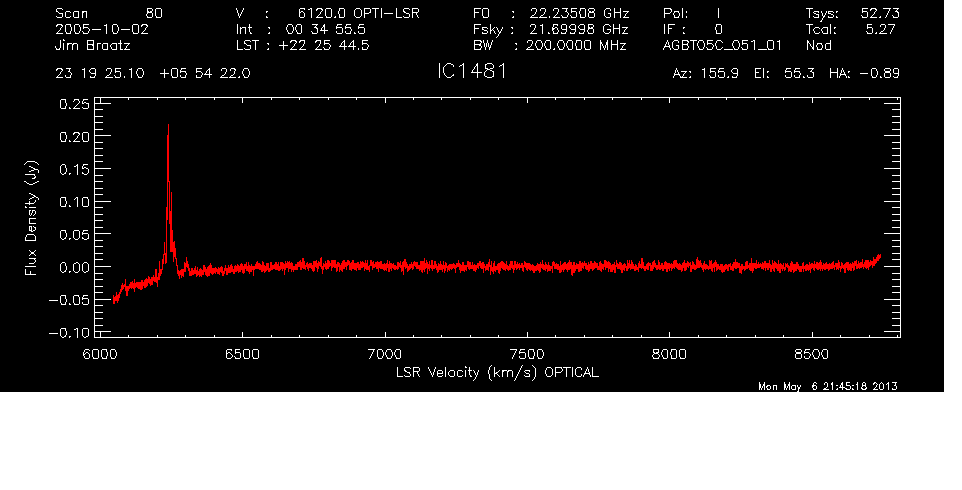Click the 7500 x-axis tick label
This screenshot has width=962, height=490.
tap(527, 354)
